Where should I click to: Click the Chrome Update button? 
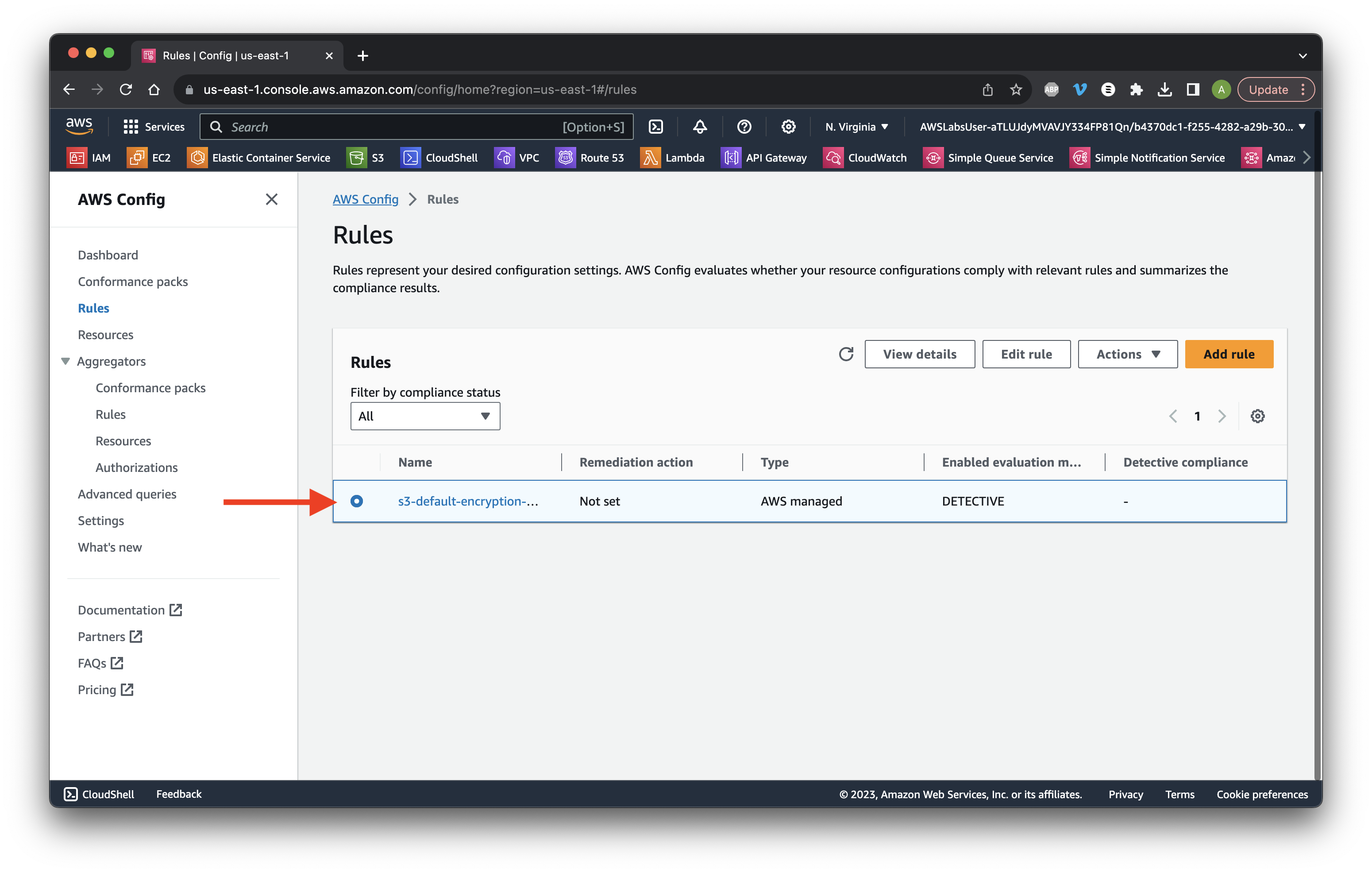[1276, 89]
